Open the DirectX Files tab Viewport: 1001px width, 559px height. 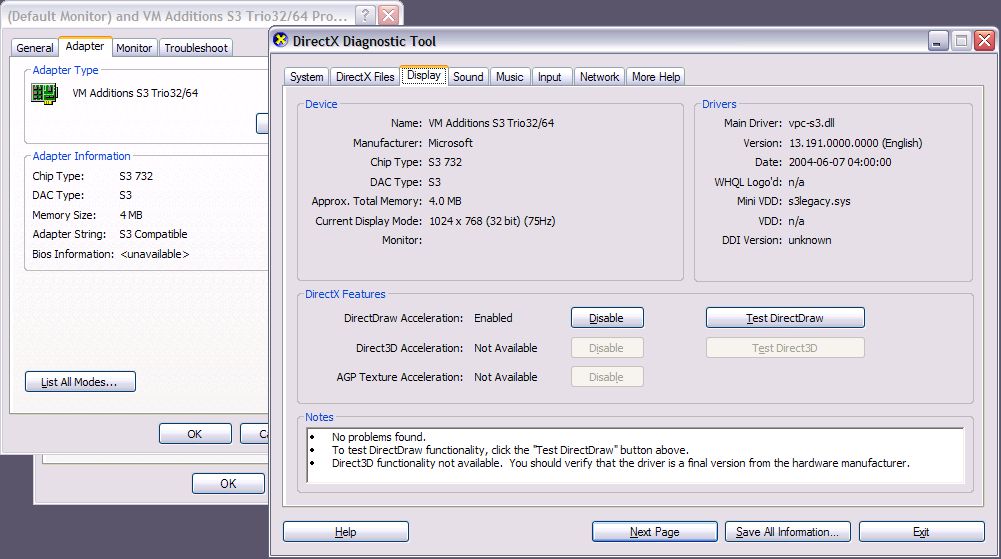[x=365, y=77]
